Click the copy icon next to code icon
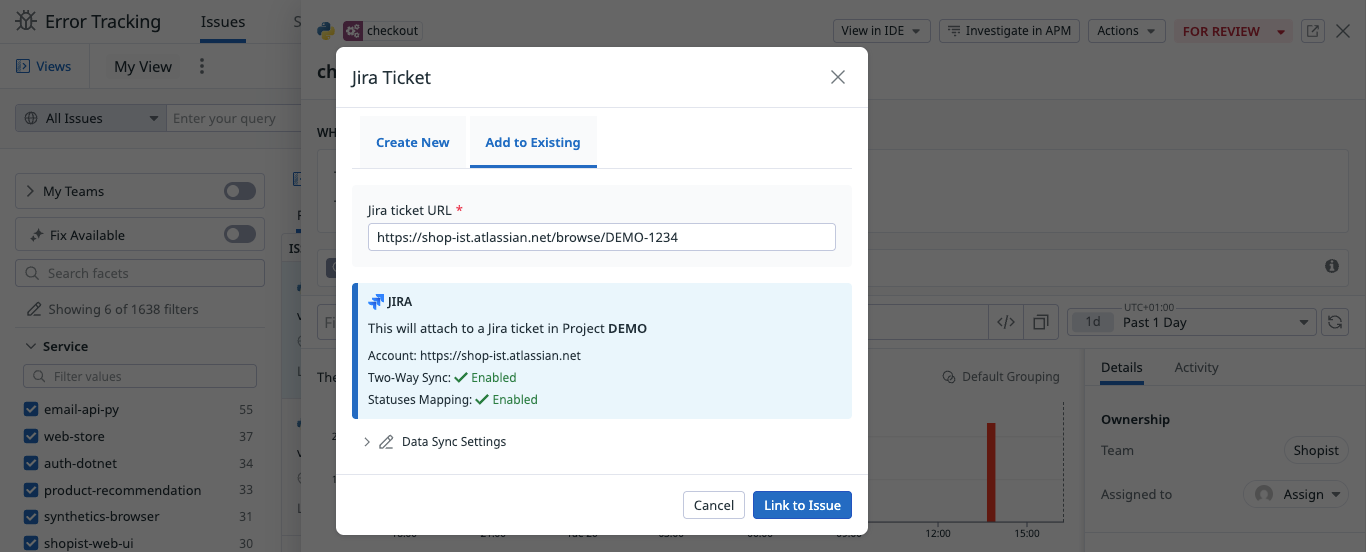1366x552 pixels. point(1040,322)
